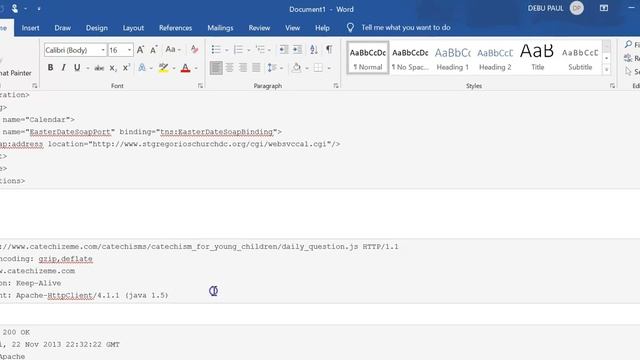
Task: Expand font color options arrow
Action: [x=196, y=68]
